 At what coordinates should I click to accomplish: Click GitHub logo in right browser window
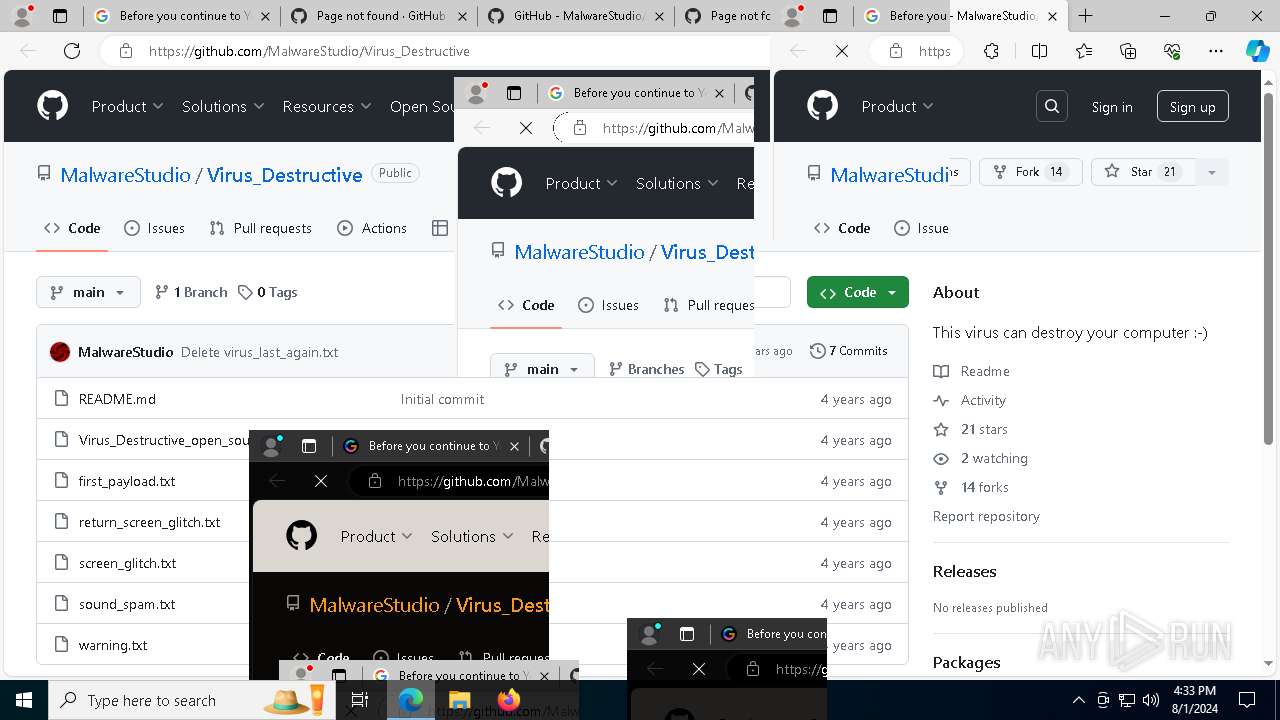pos(822,106)
